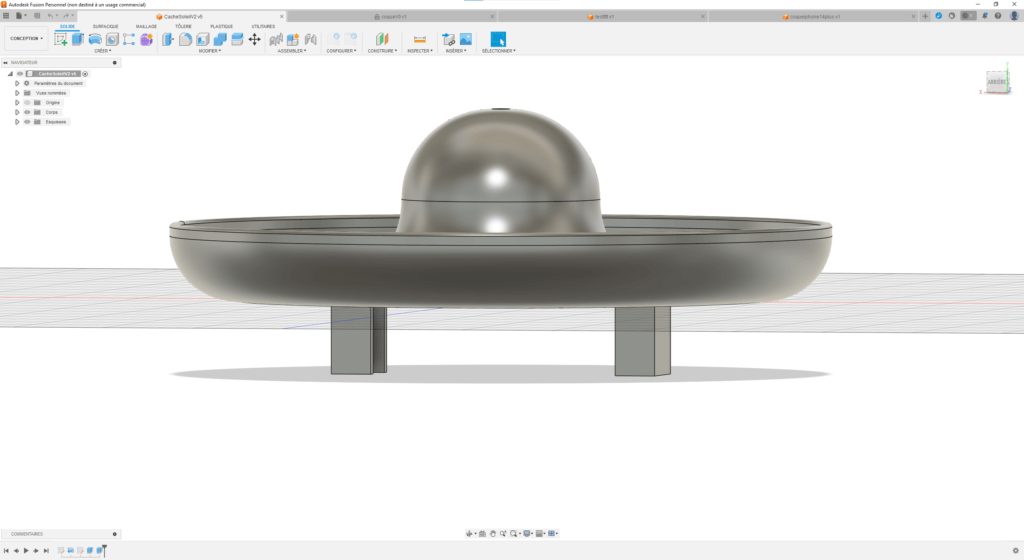Open the Create Form purple icon
This screenshot has height=560, width=1024.
point(146,40)
